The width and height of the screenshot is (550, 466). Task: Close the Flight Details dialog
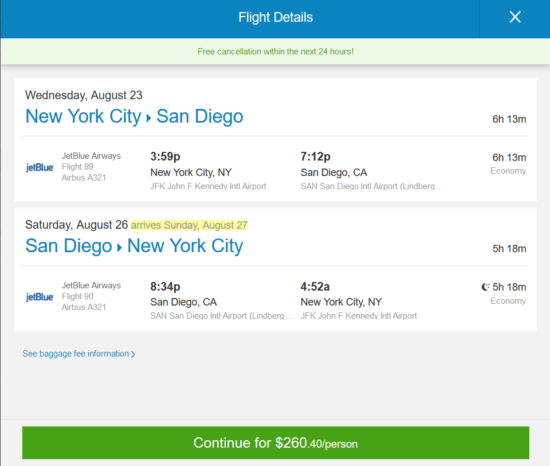(x=515, y=17)
